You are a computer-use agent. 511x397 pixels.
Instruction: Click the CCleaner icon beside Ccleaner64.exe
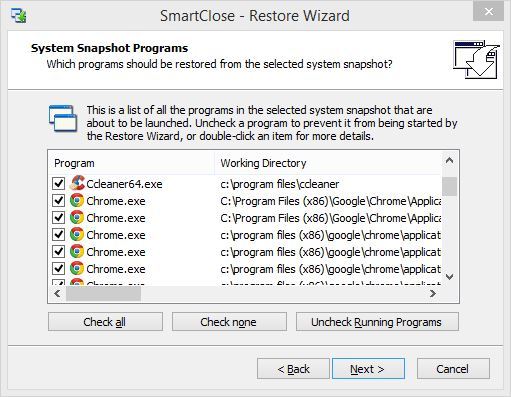(77, 183)
